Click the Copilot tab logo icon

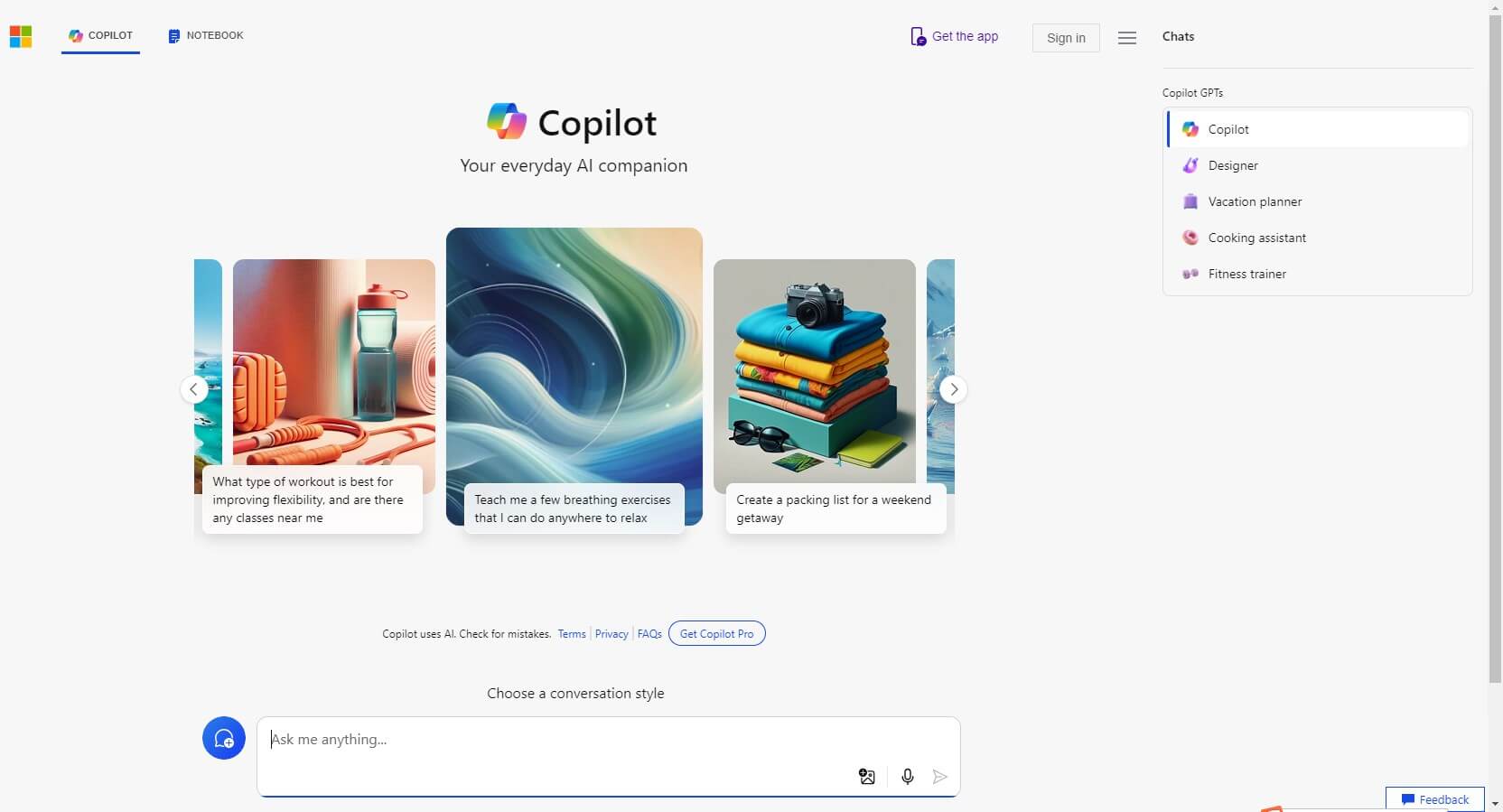(x=76, y=36)
